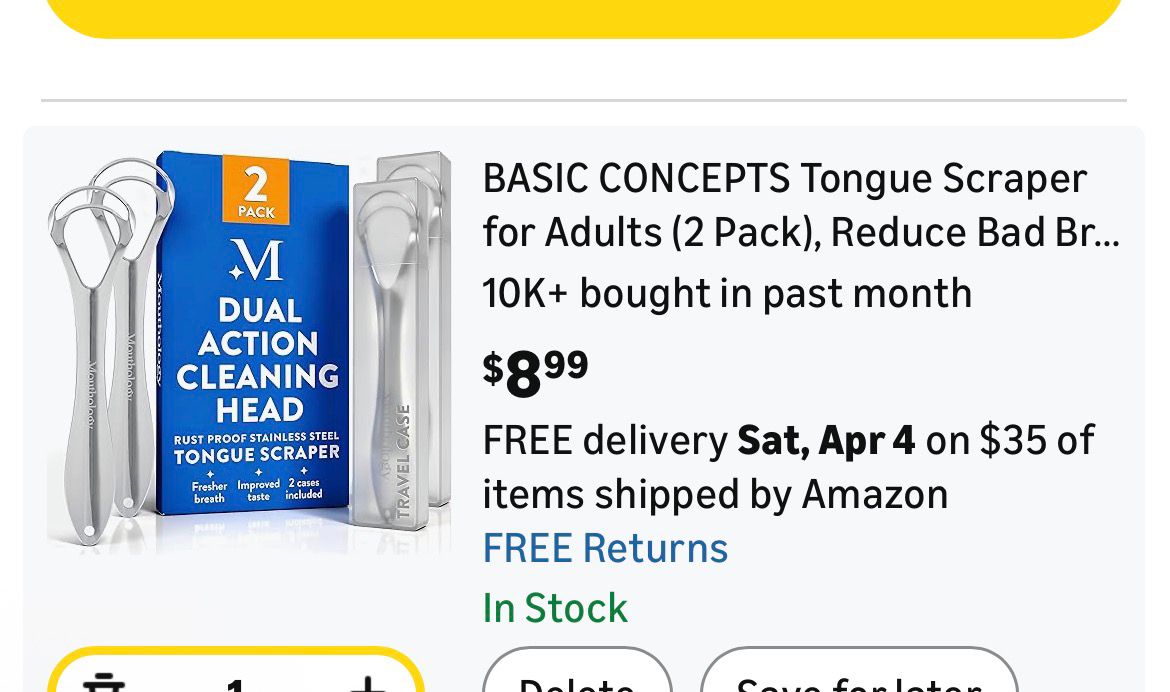1170x692 pixels.
Task: Click the DUAL ACTION CLEANING HEAD box text
Action: tap(258, 360)
